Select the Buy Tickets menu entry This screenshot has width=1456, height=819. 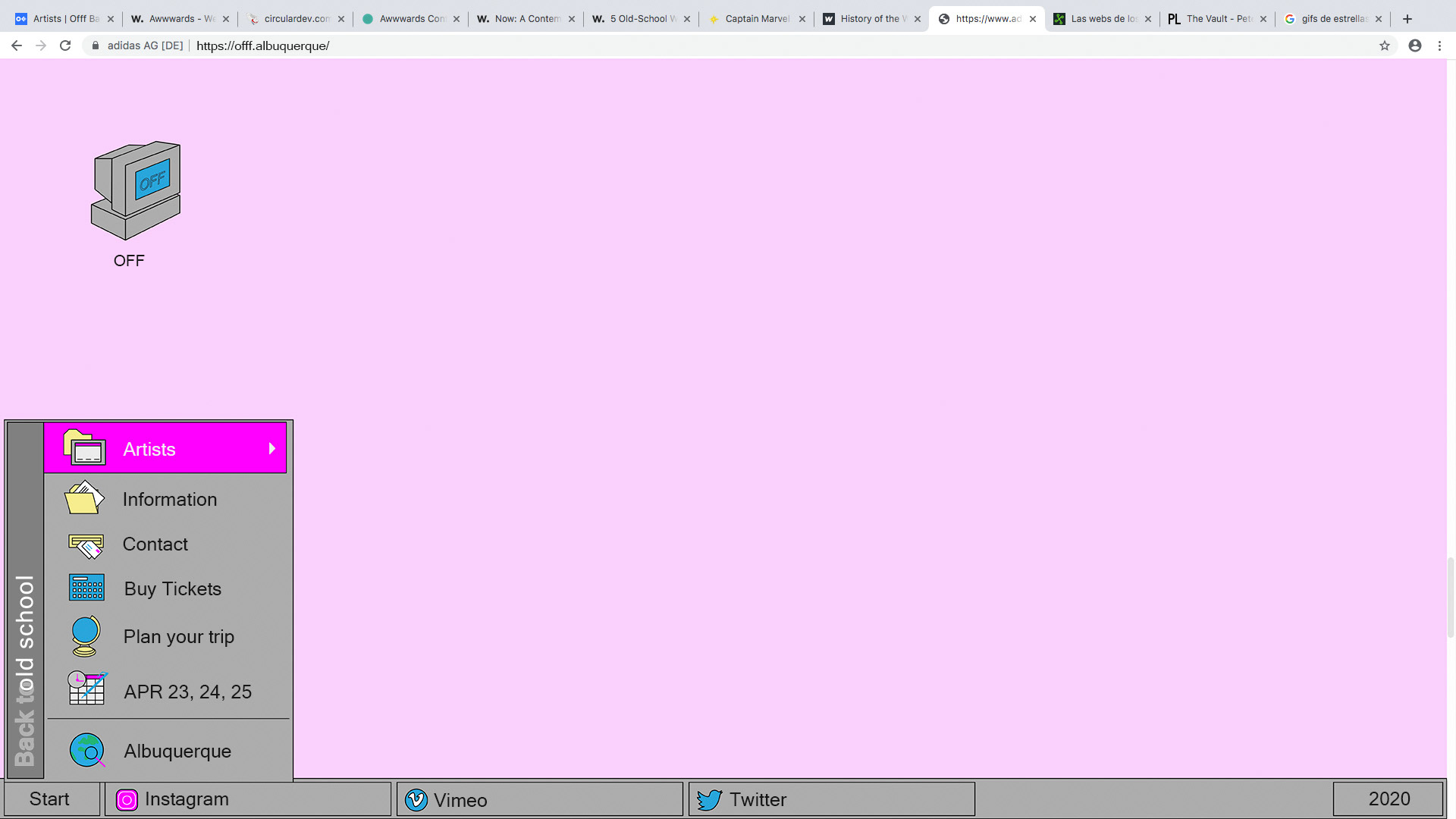click(x=172, y=589)
